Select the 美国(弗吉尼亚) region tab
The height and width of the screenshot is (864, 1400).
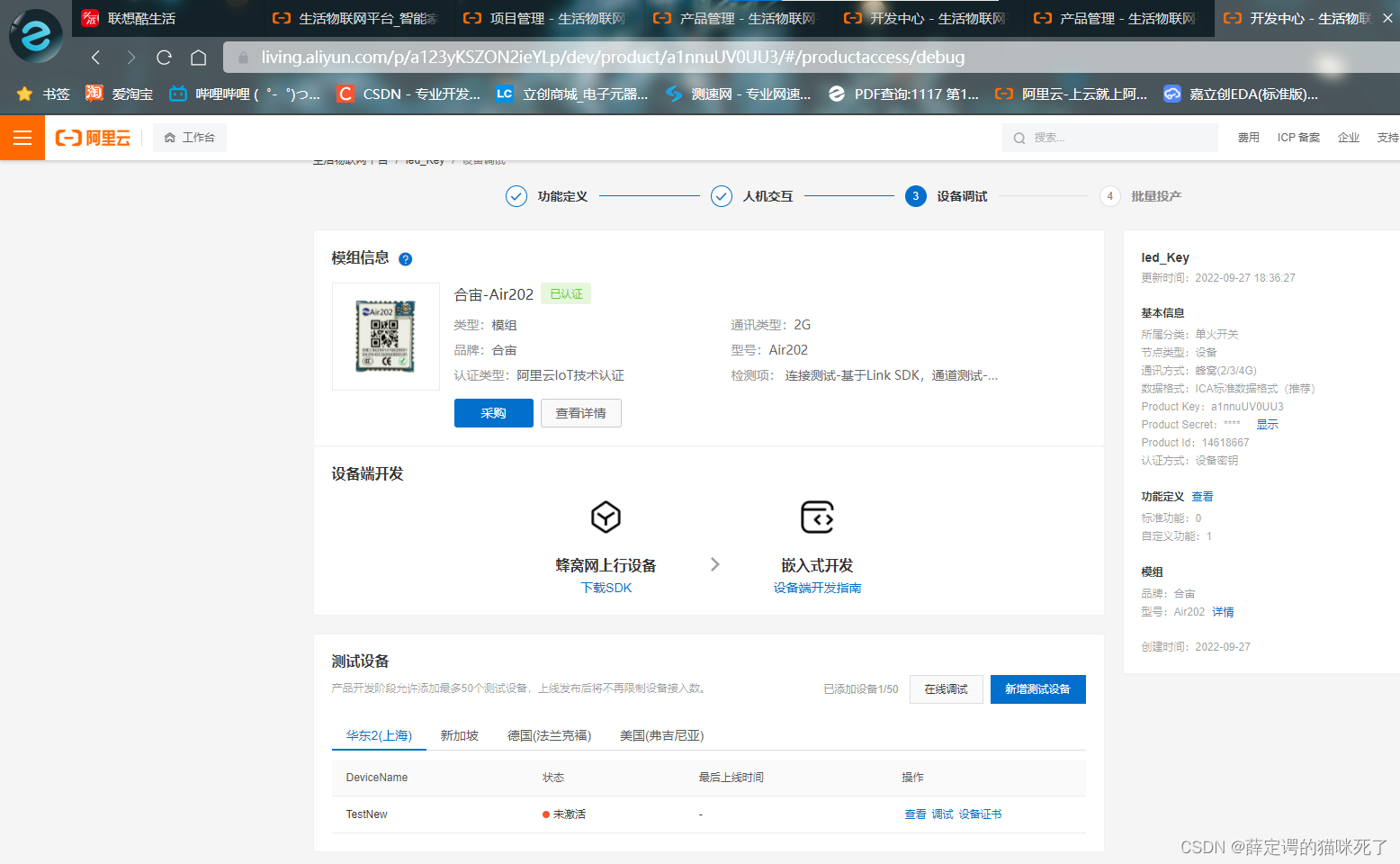(x=661, y=735)
